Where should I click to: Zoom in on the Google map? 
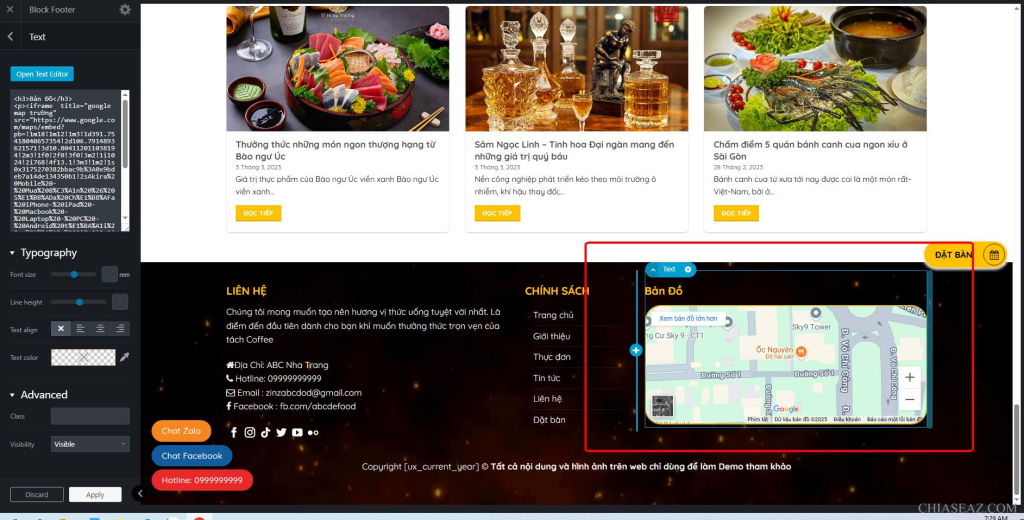coord(909,378)
